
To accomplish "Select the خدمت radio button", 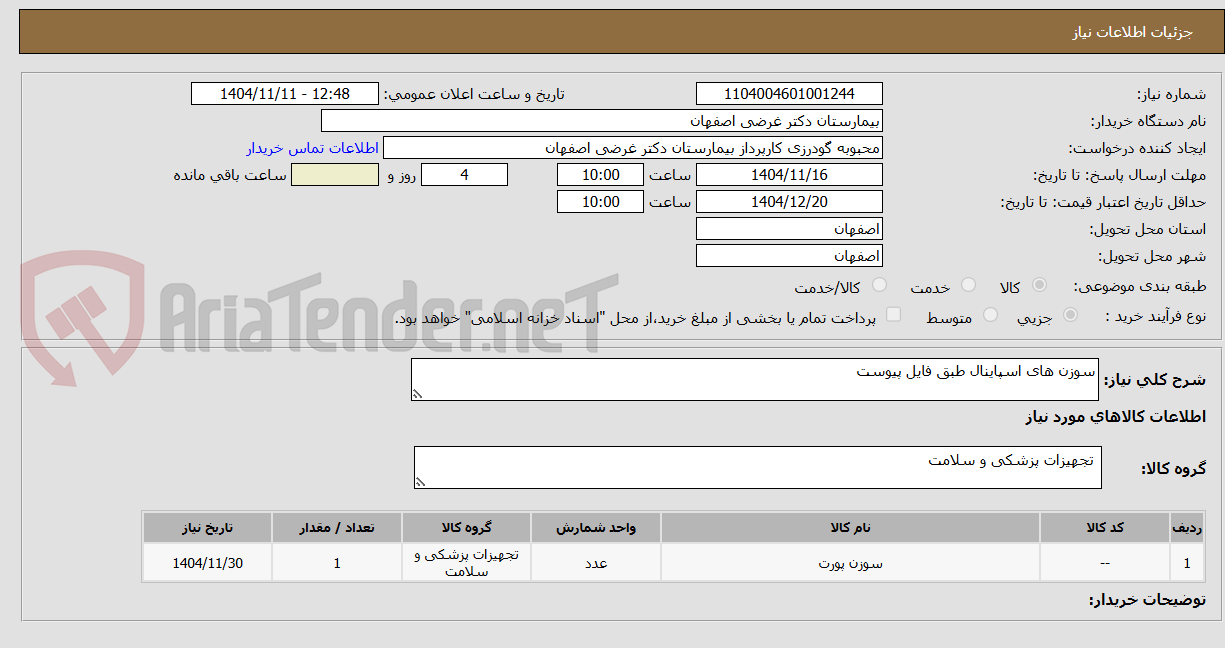I will click(968, 286).
